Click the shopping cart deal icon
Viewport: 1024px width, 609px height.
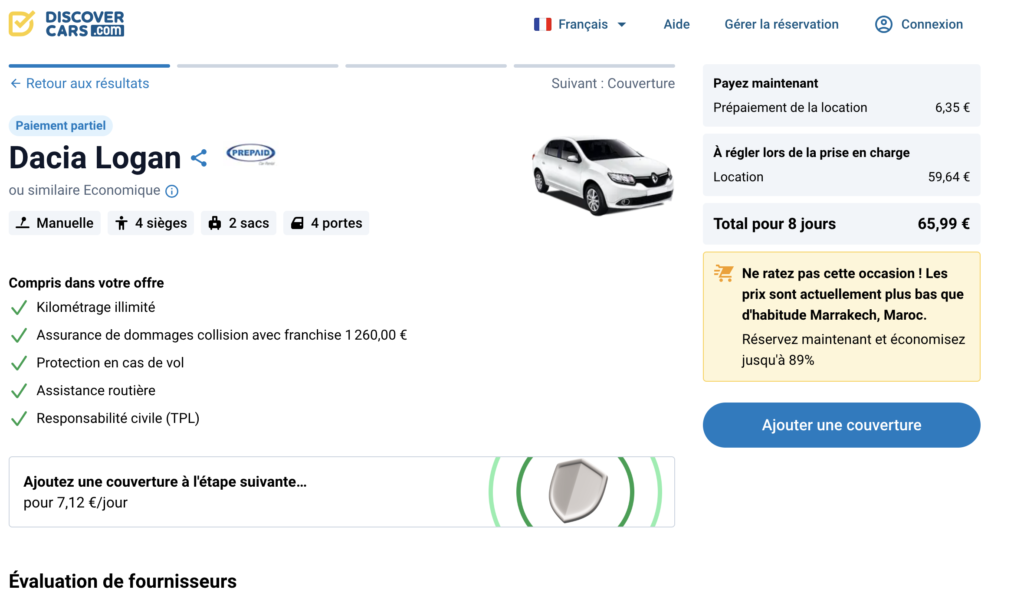(x=724, y=274)
